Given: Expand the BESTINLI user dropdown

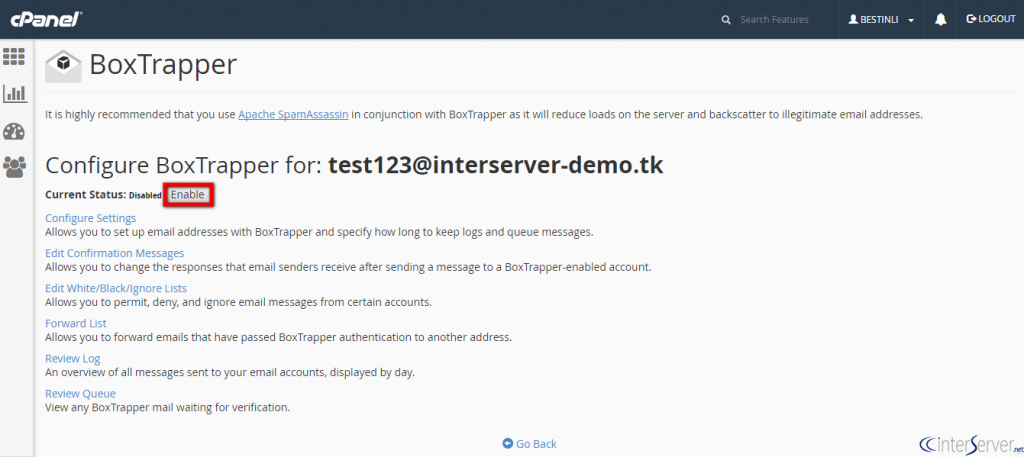Looking at the screenshot, I should [x=881, y=20].
